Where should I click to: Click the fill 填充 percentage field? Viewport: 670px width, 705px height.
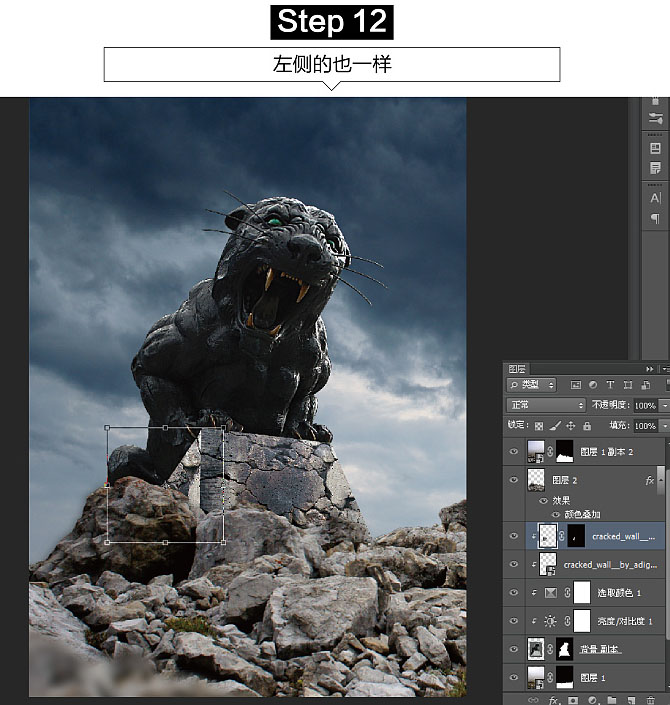click(x=645, y=425)
